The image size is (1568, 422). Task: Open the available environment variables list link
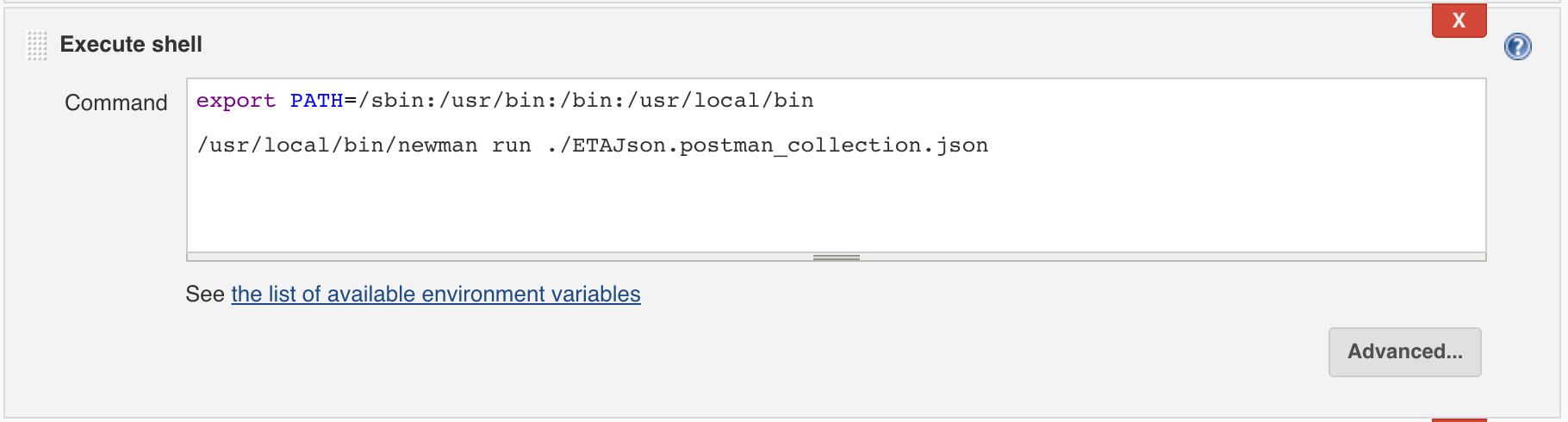(x=435, y=294)
